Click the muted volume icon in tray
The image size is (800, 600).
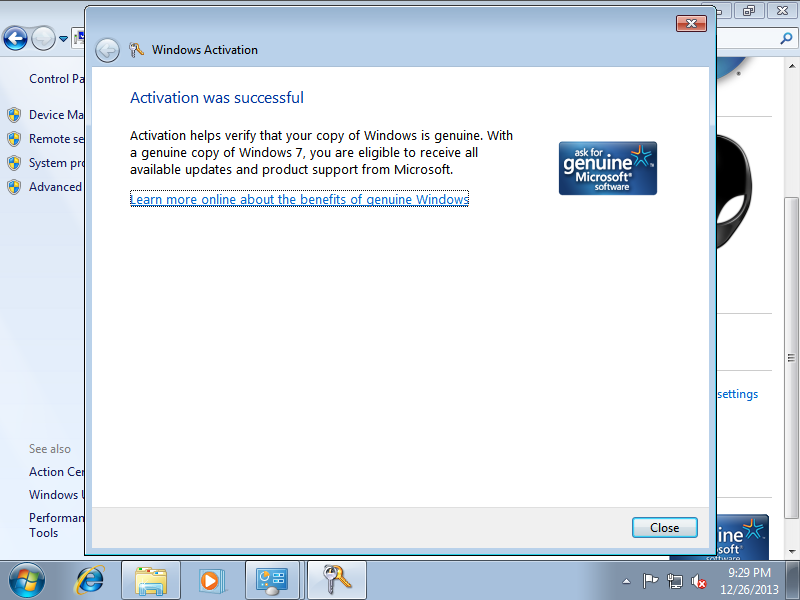[698, 581]
